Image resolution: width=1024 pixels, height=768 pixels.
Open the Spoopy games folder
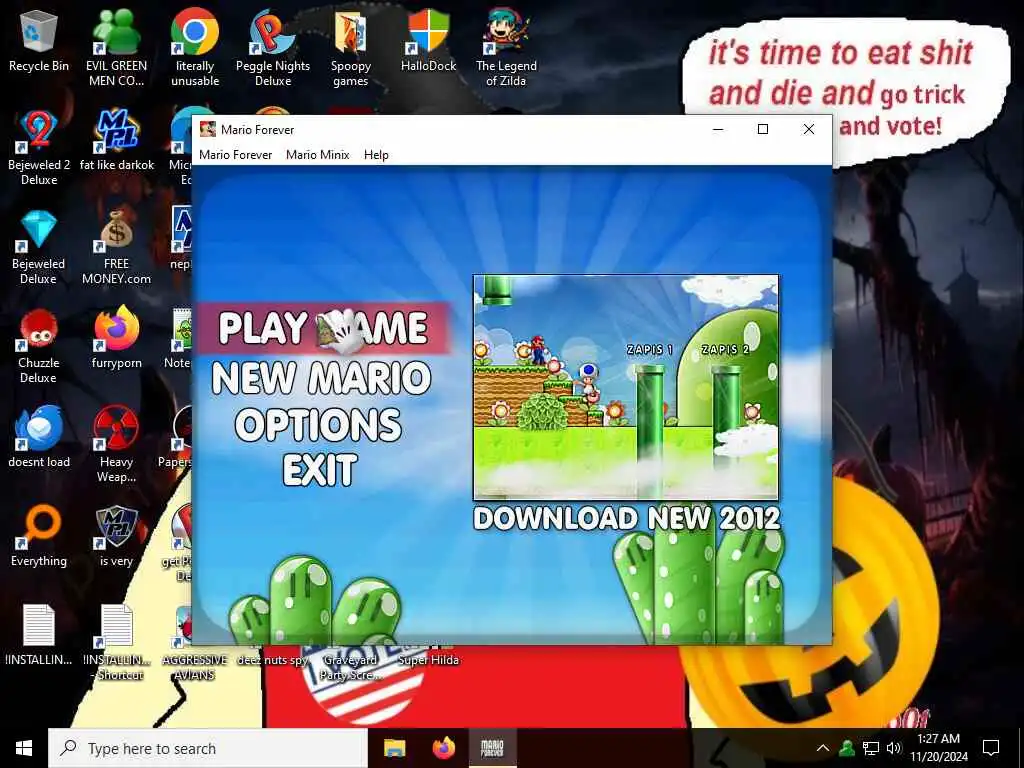tap(351, 48)
